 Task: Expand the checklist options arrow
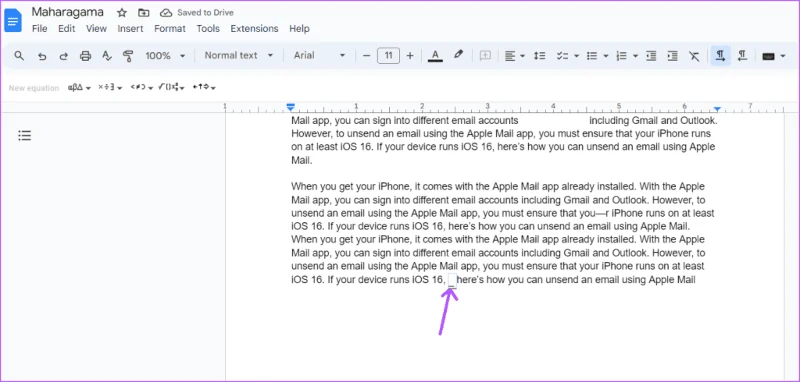[577, 56]
